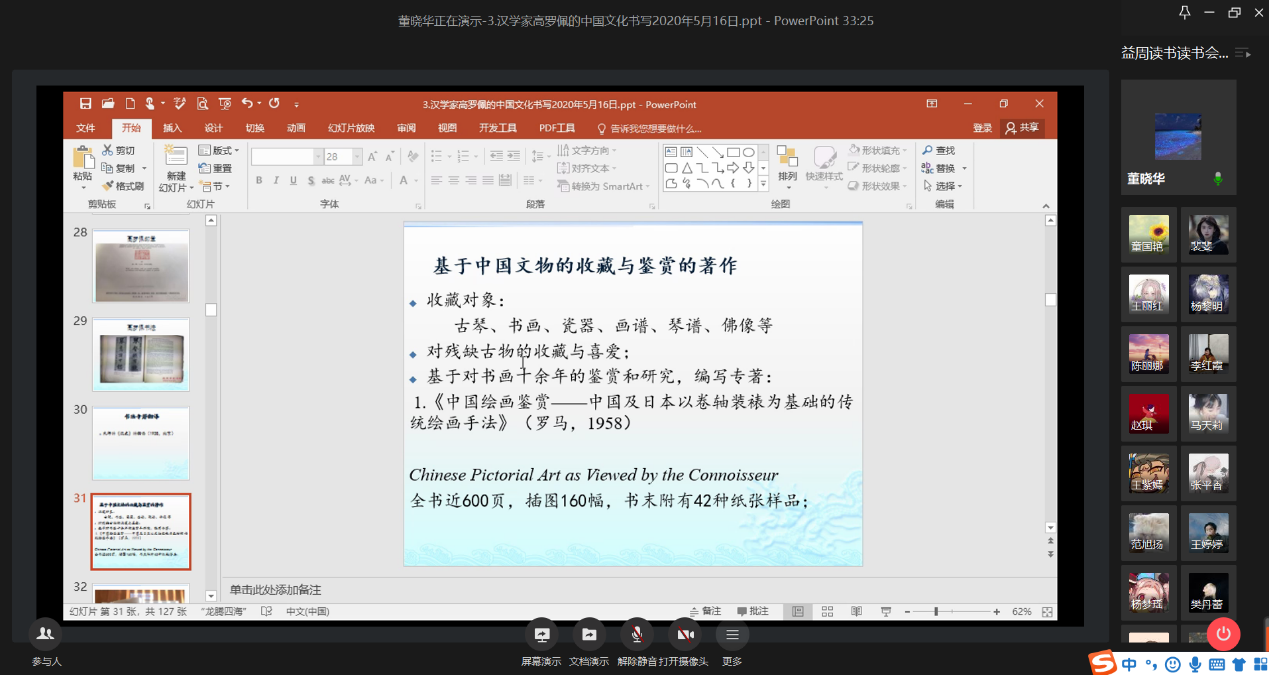Select slide 29 thumbnail in slide panel

pos(141,355)
